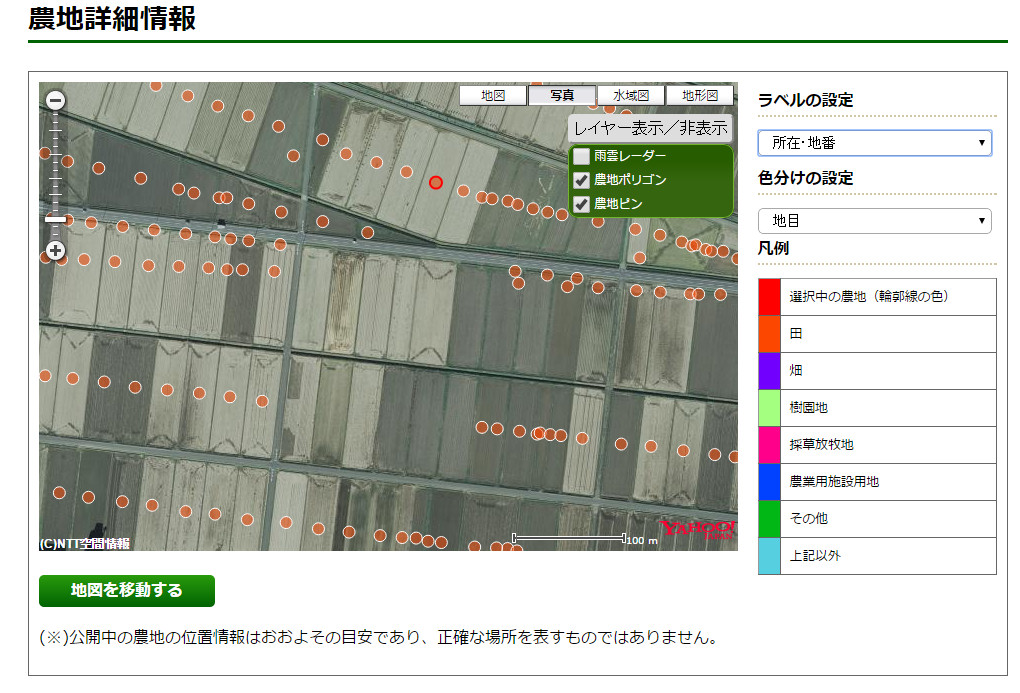This screenshot has width=1020, height=693.
Task: Click the zoom-in plus icon on the map
Action: [x=54, y=250]
